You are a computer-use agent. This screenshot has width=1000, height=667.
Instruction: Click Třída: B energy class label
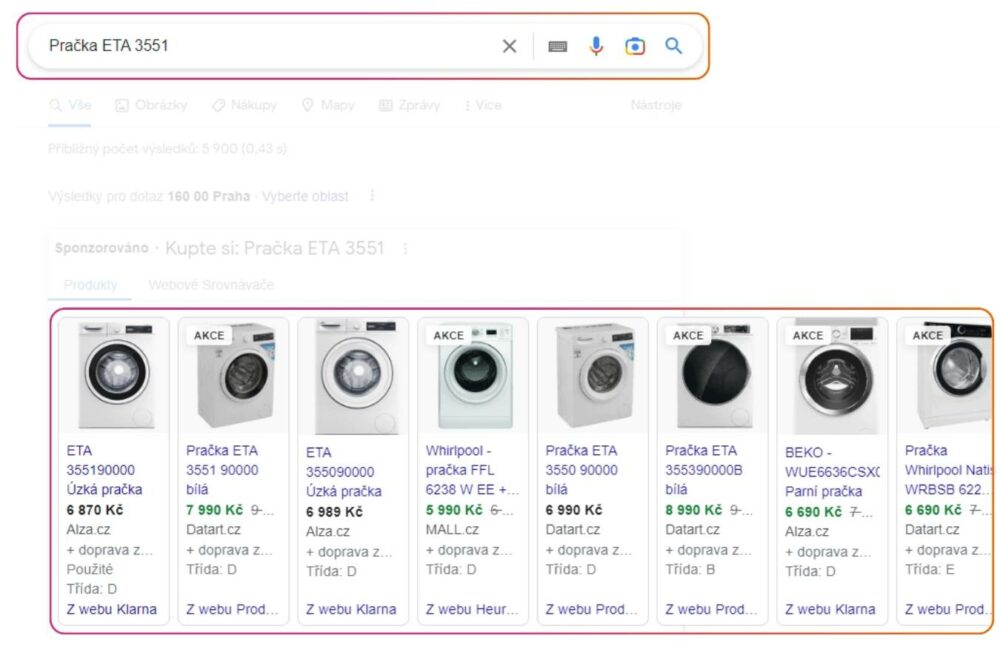[690, 569]
